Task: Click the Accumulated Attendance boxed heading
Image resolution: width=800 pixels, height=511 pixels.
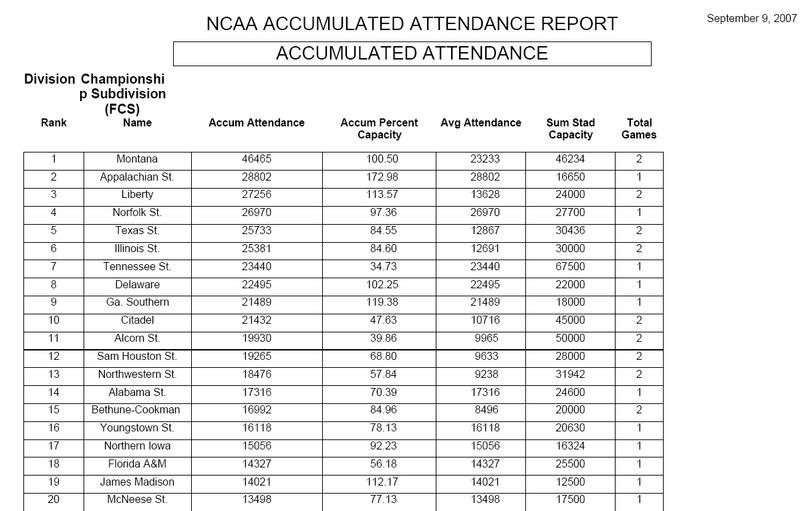Action: tap(411, 53)
